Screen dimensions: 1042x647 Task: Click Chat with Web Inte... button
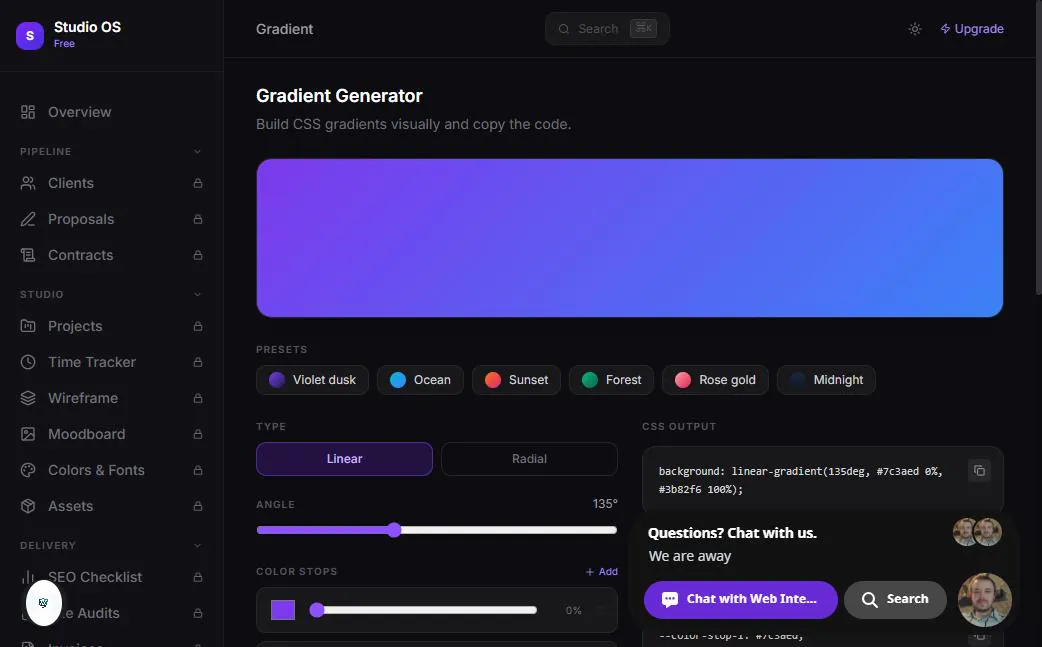pyautogui.click(x=740, y=599)
